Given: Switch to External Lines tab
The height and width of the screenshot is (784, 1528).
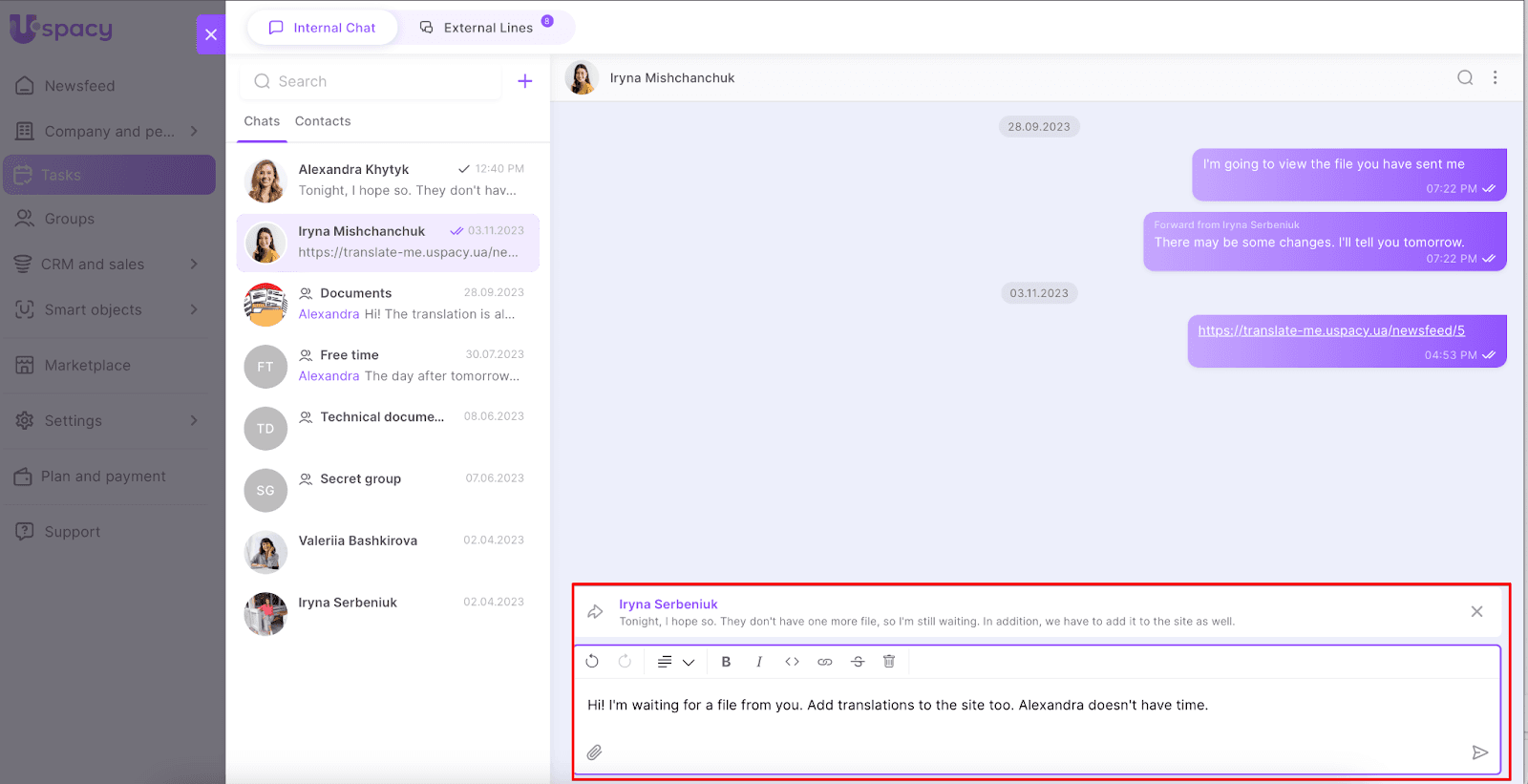Looking at the screenshot, I should pyautogui.click(x=486, y=28).
